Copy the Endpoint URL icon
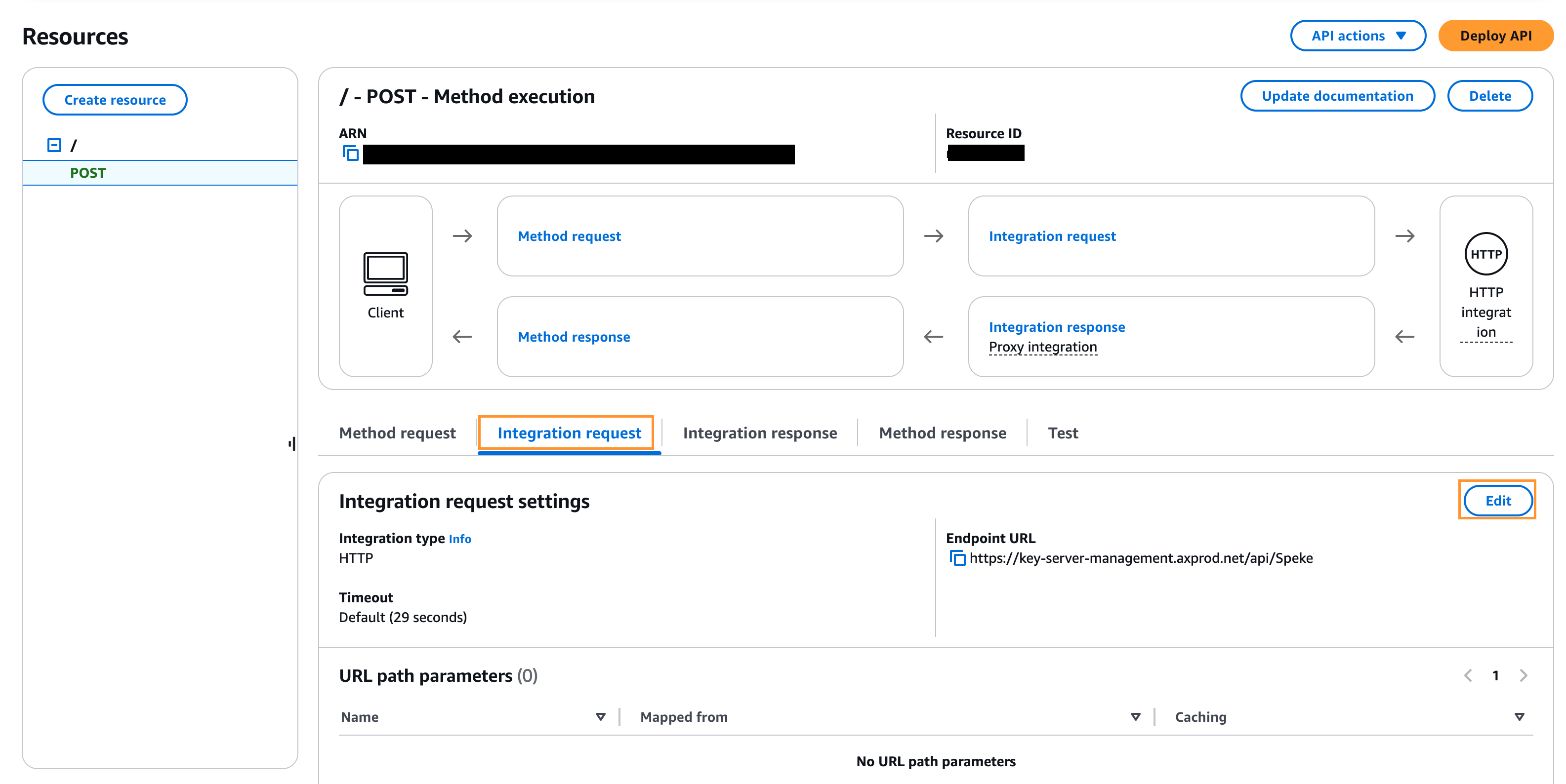Screen dimensions: 1566x784 click(x=957, y=558)
